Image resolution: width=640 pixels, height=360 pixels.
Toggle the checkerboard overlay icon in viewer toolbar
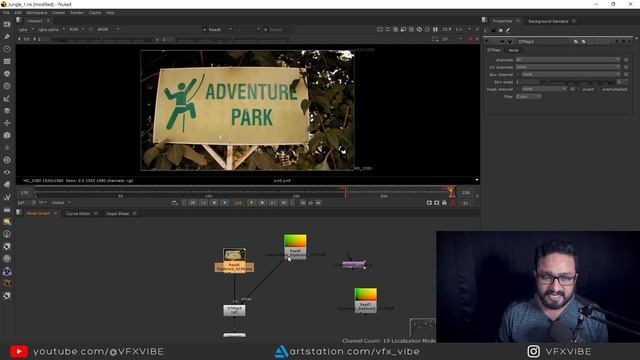point(411,29)
